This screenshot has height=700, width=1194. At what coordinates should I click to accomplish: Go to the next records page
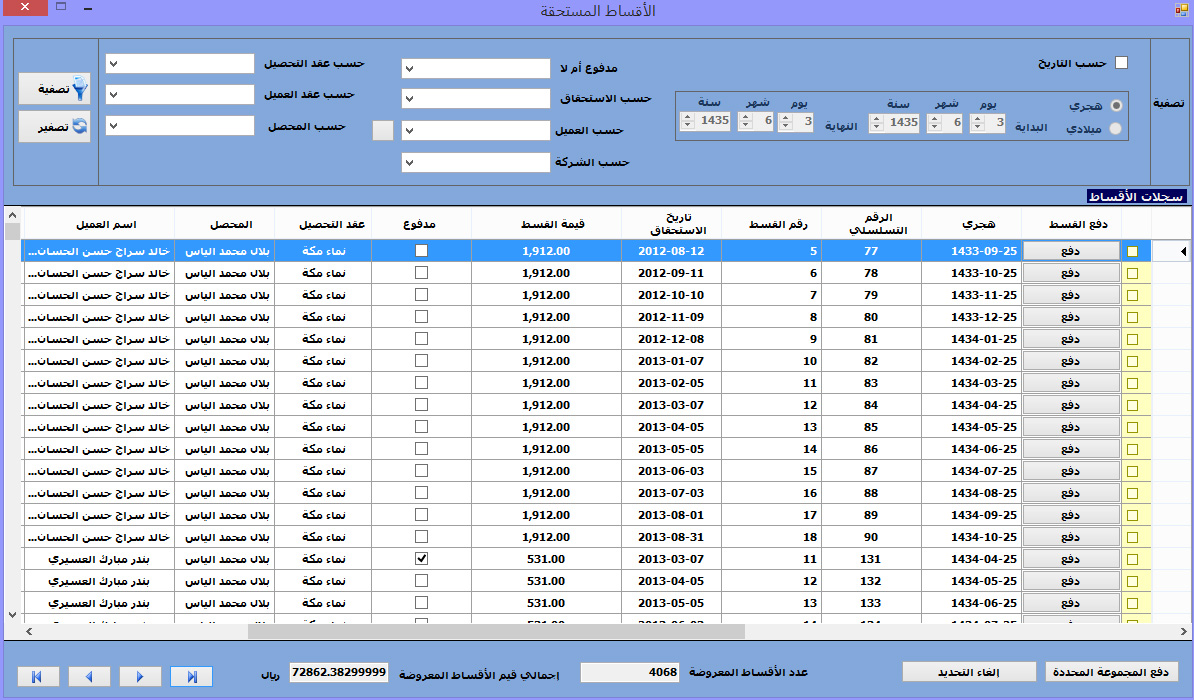click(x=140, y=677)
